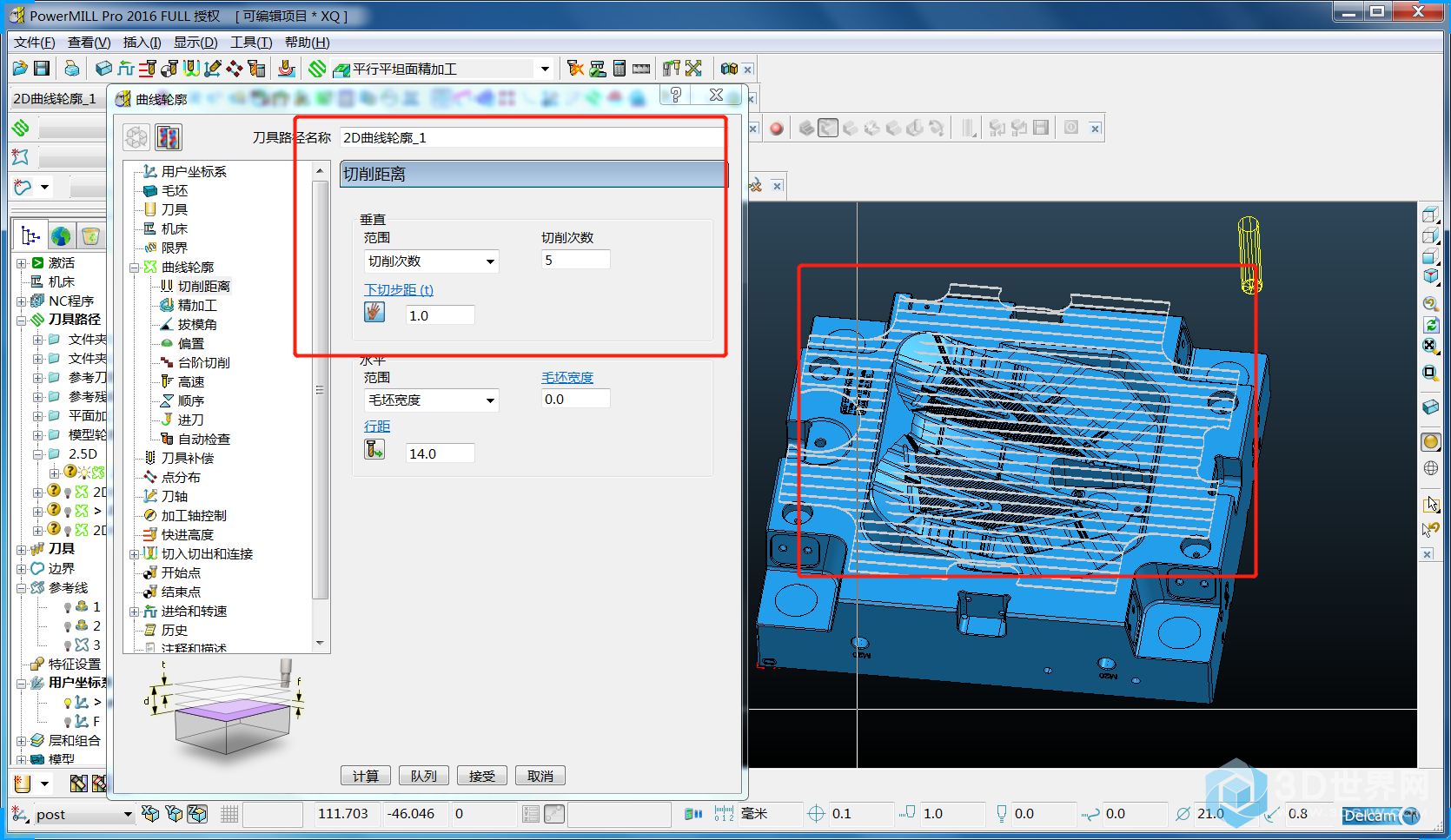Toggle wireframe globe icon at right
Viewport: 1451px width, 840px height.
(x=1431, y=468)
